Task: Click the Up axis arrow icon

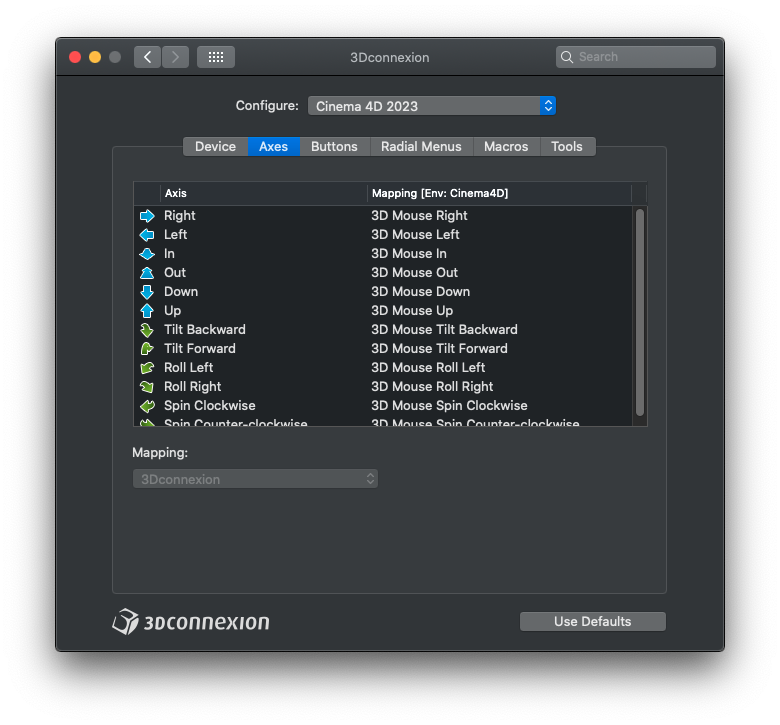Action: (x=147, y=311)
